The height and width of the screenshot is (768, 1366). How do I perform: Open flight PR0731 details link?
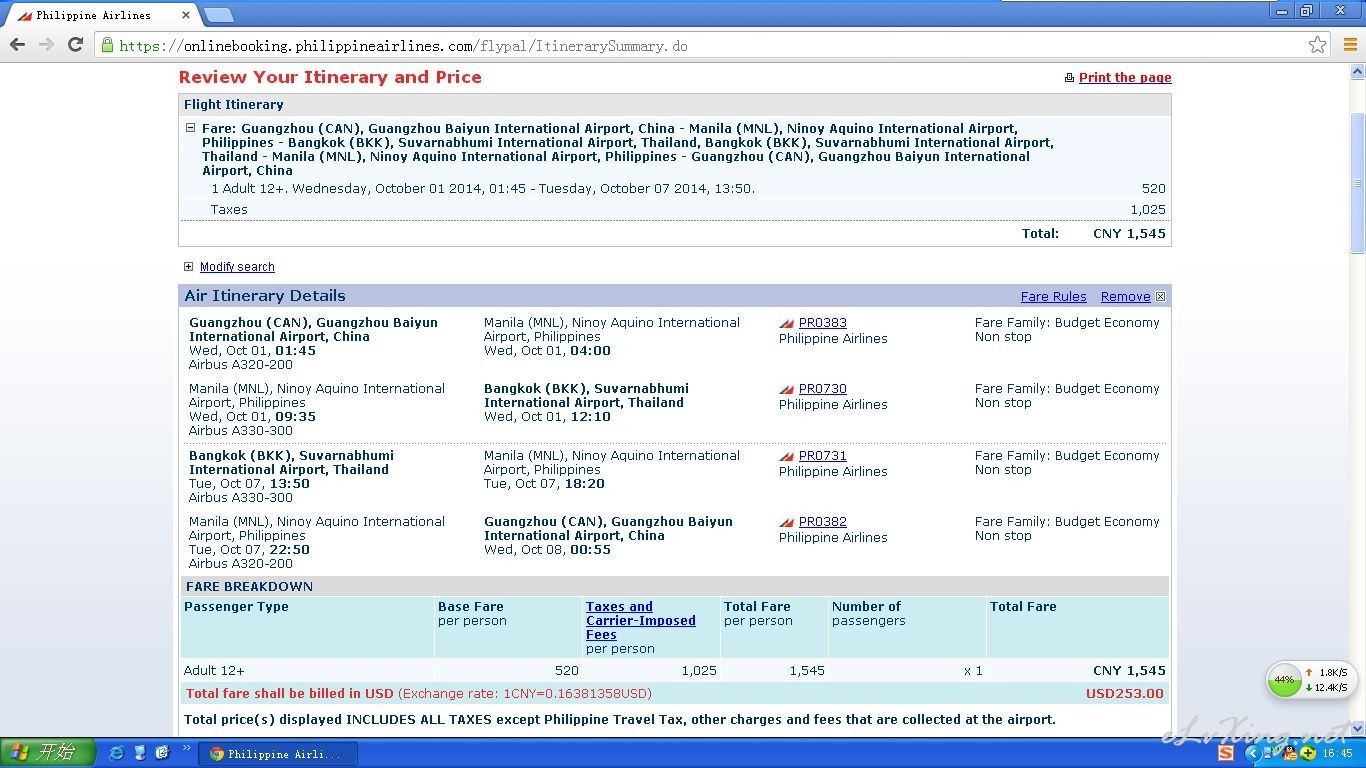[x=822, y=456]
